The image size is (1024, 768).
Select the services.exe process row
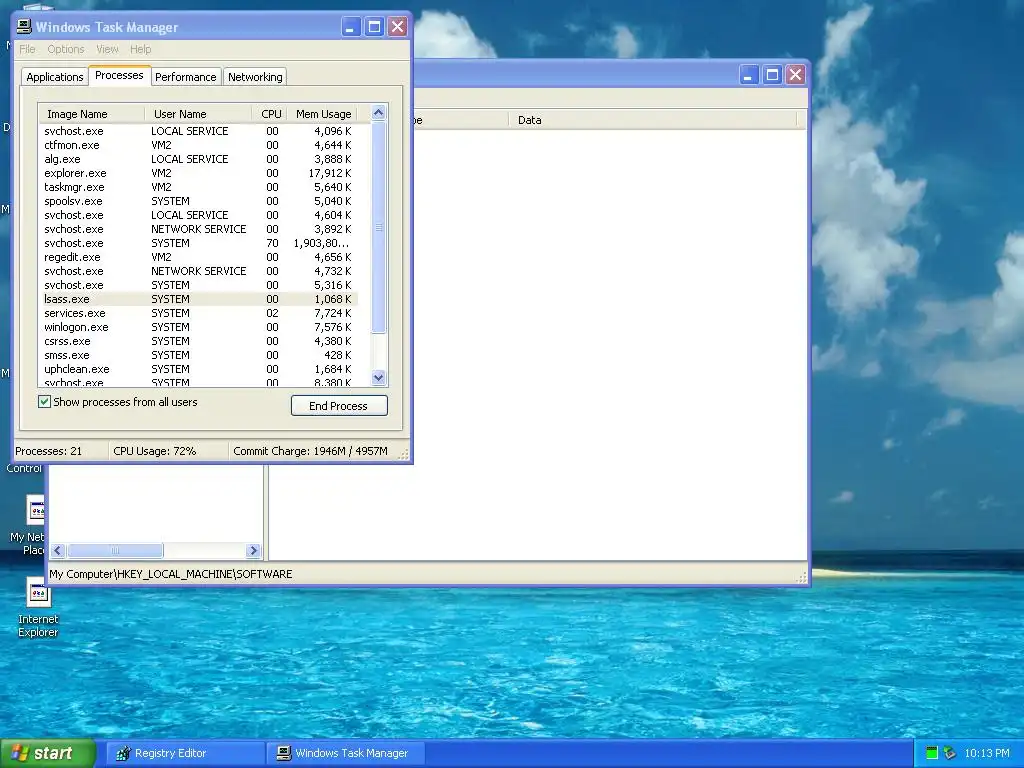coord(198,313)
